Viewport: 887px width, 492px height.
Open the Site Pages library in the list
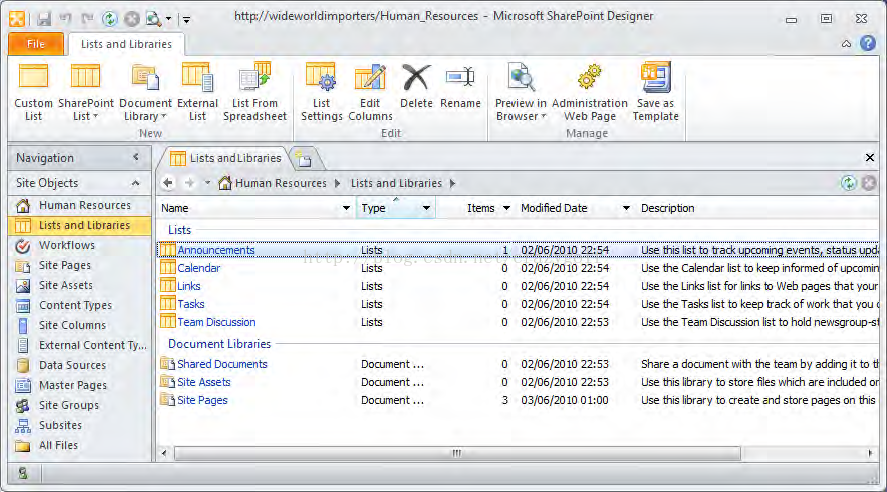[x=202, y=400]
